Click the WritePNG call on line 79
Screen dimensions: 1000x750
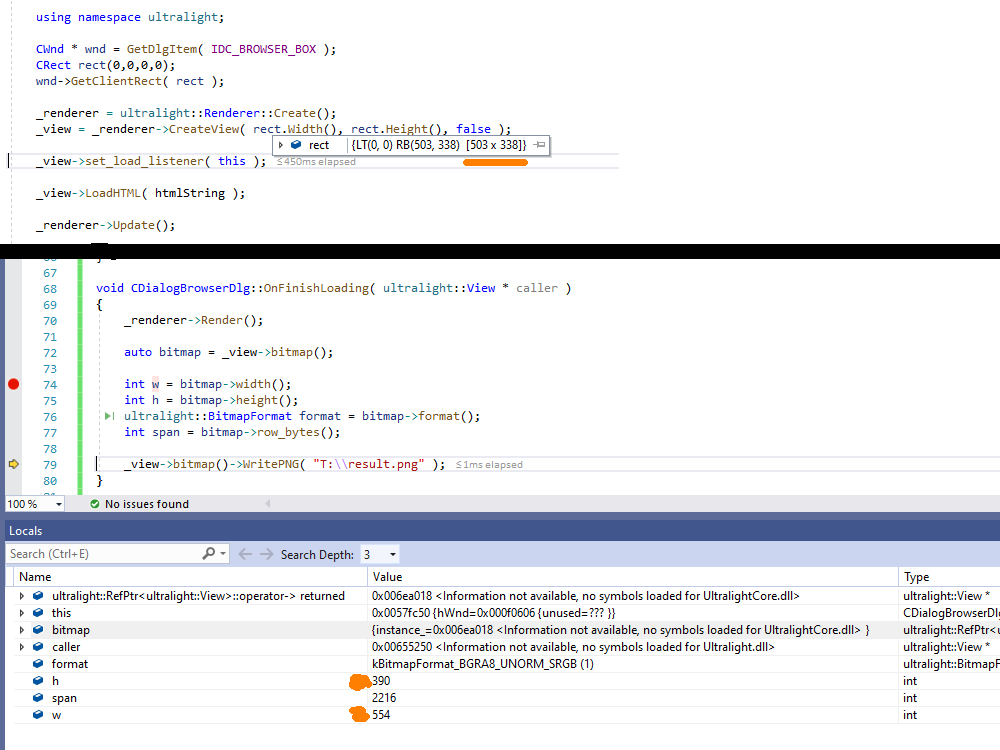pos(270,464)
